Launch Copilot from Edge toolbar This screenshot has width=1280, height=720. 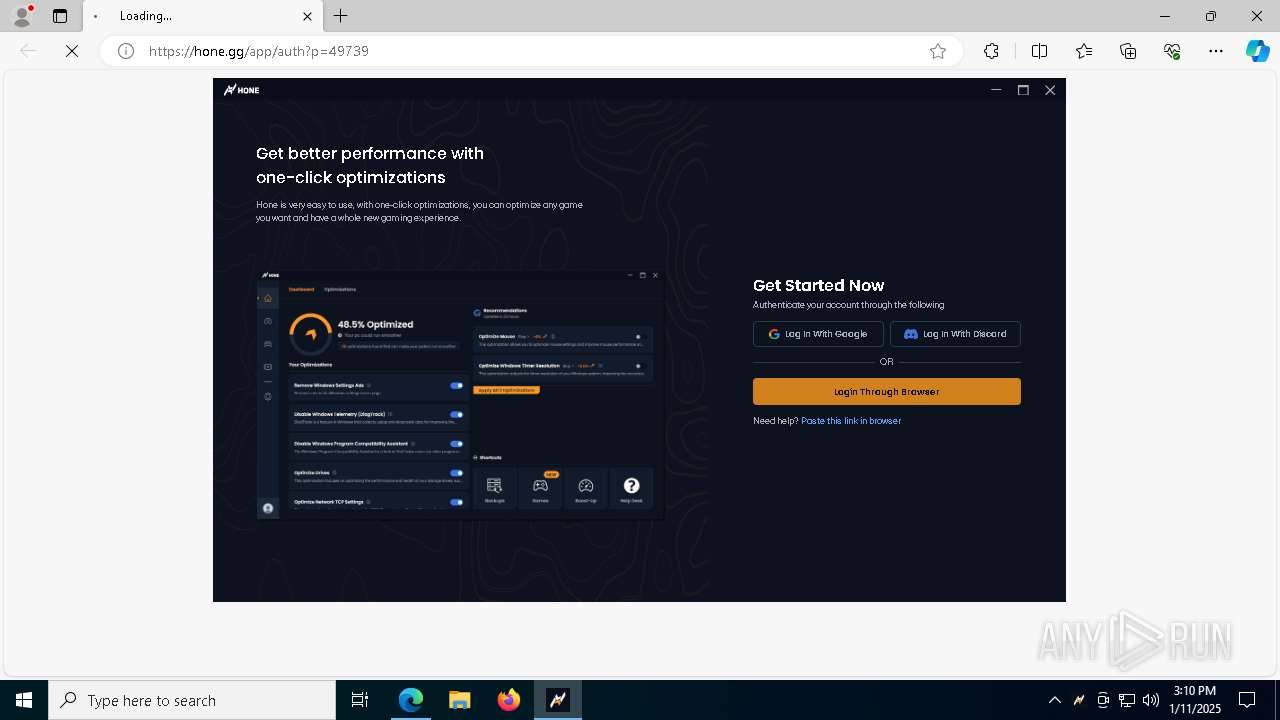point(1257,51)
